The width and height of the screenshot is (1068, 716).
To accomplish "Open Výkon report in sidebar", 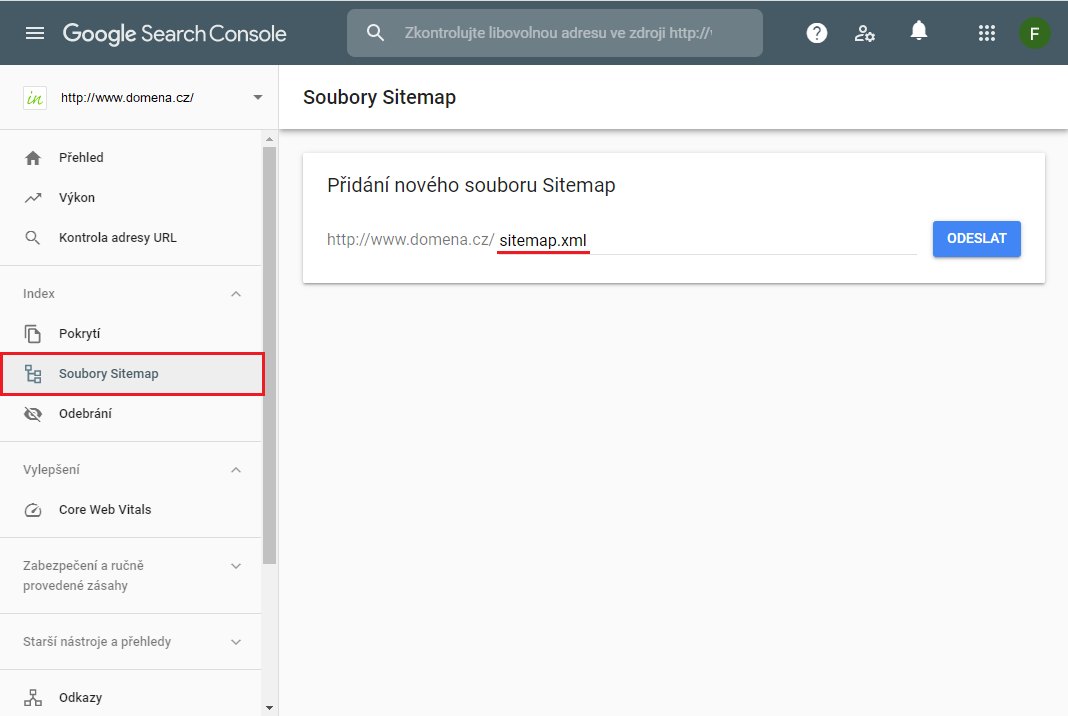I will coord(77,198).
